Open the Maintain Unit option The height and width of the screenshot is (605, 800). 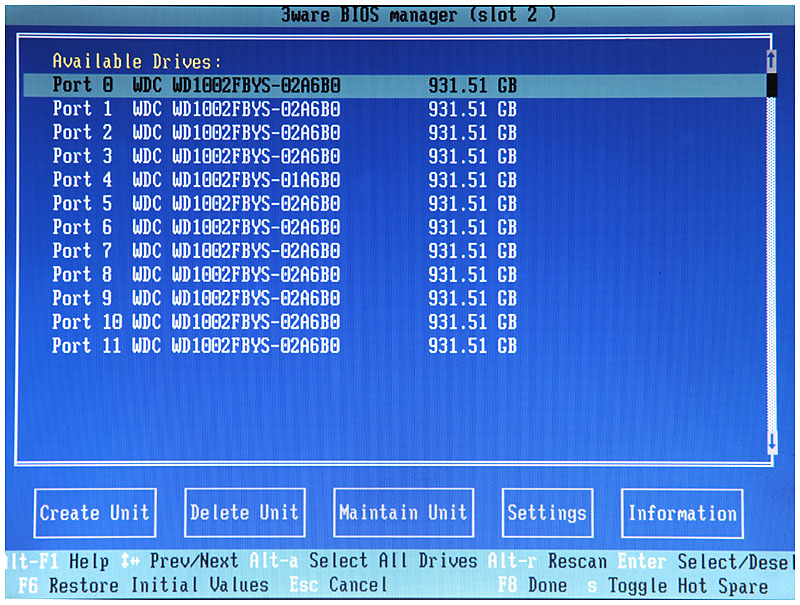pyautogui.click(x=404, y=513)
